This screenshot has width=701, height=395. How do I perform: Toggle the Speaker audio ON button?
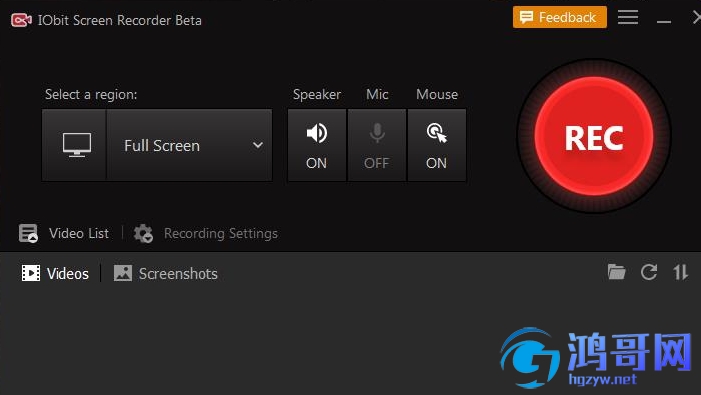pyautogui.click(x=317, y=145)
